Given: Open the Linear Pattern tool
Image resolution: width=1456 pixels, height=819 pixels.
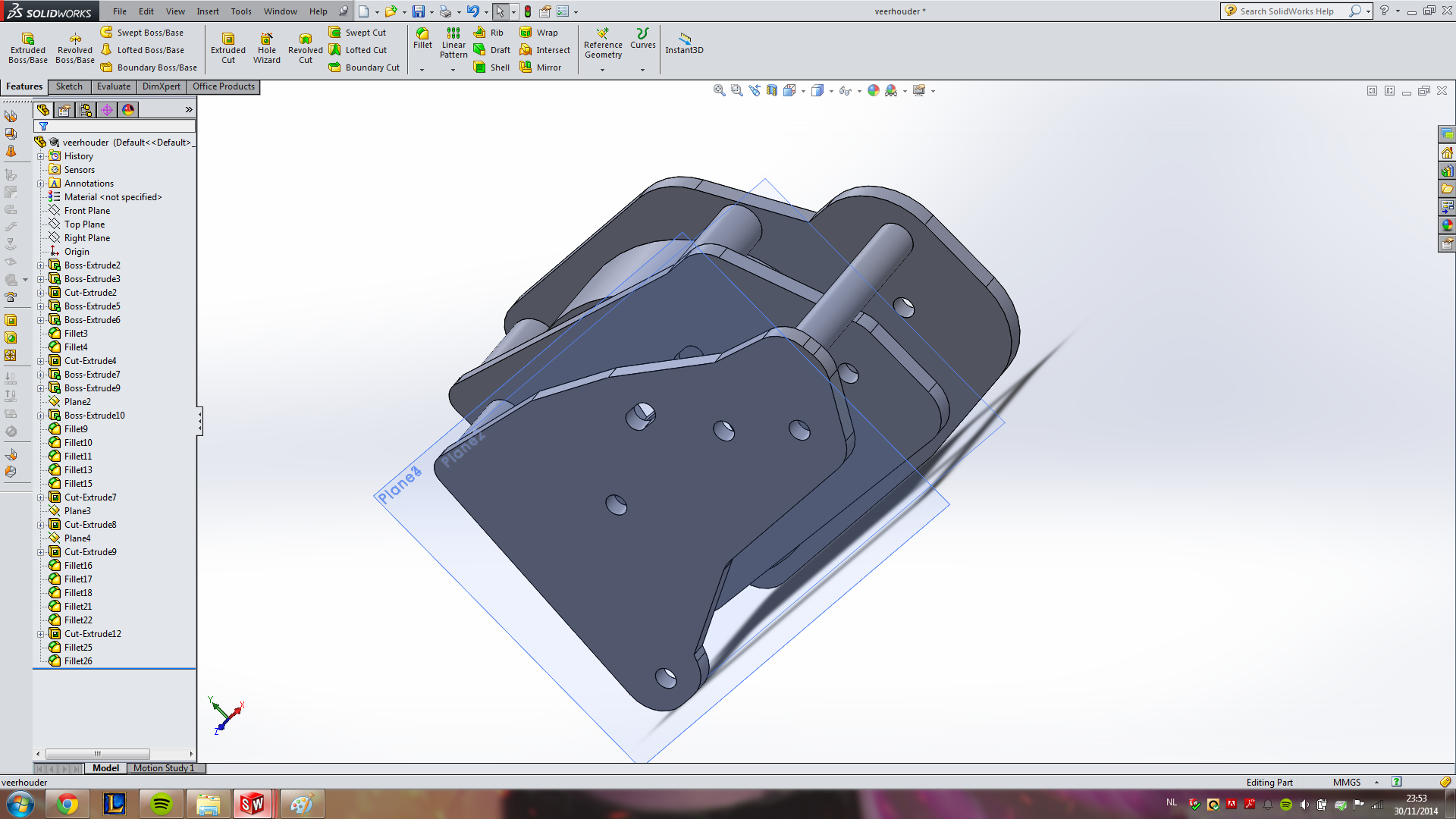Looking at the screenshot, I should 453,43.
